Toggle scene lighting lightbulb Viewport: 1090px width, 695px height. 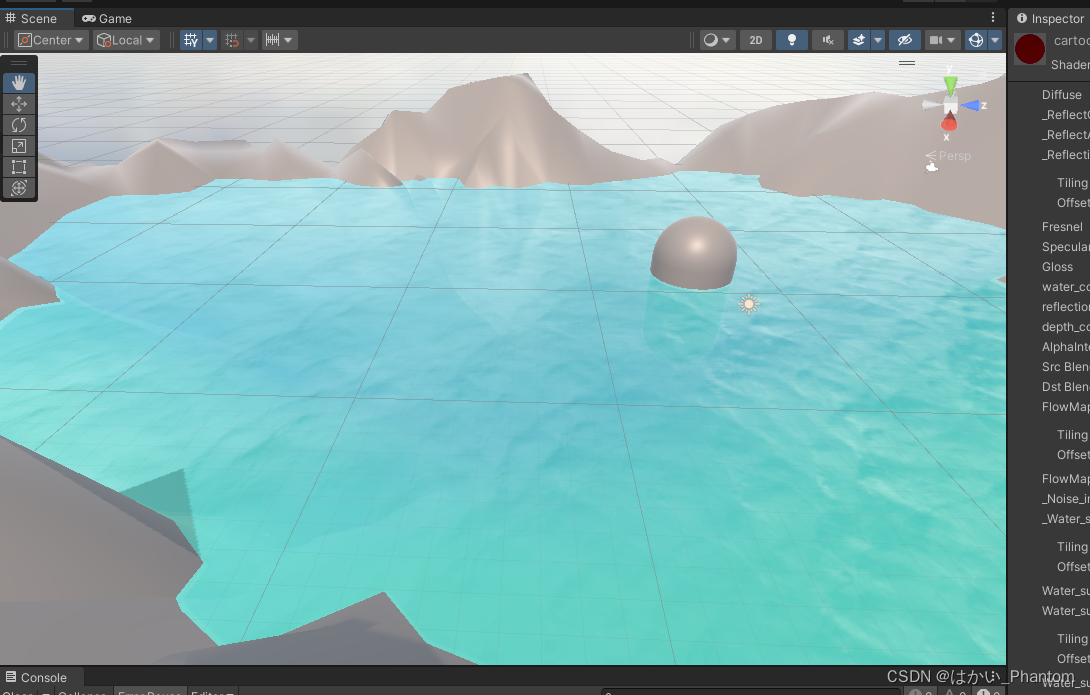[792, 40]
